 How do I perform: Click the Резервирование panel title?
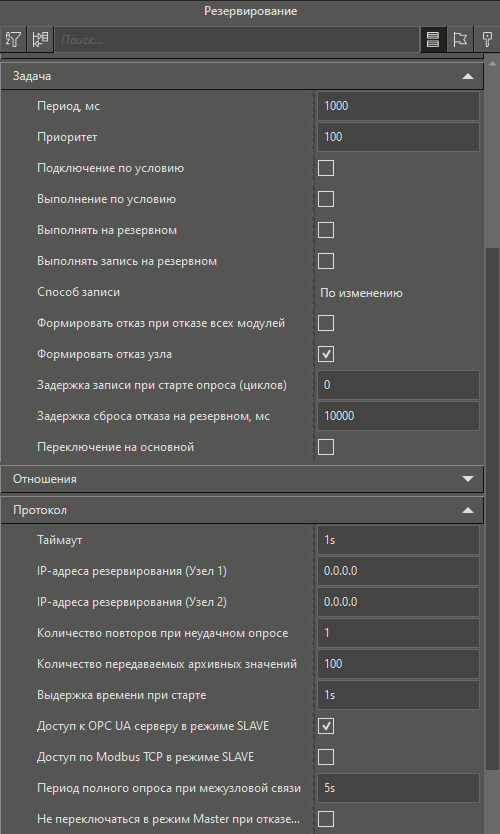click(250, 11)
